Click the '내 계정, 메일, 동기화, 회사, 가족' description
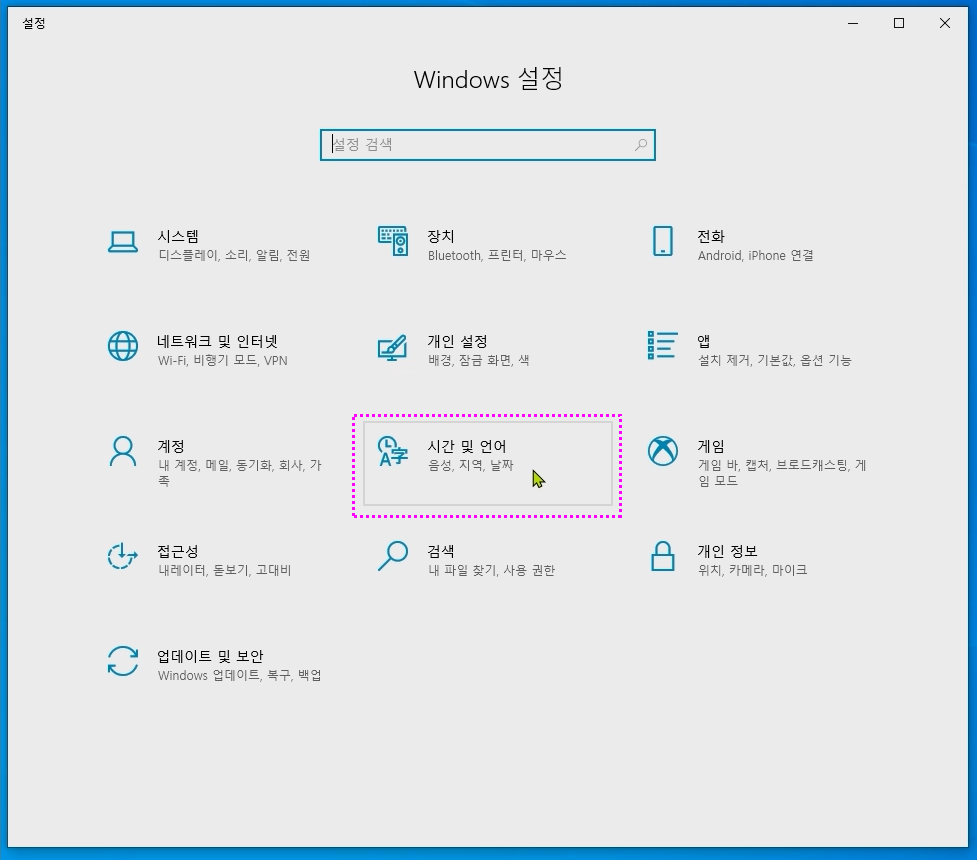This screenshot has height=860, width=977. (x=239, y=473)
